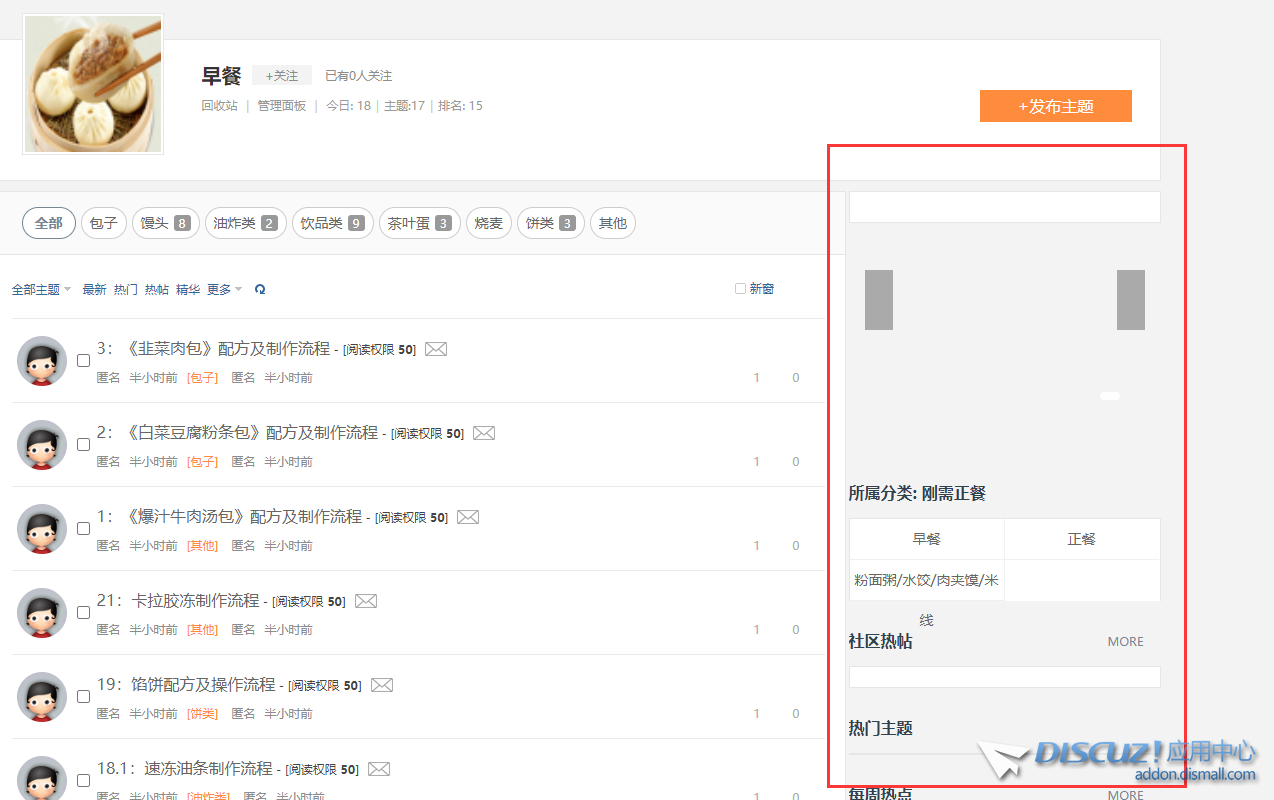Click envelope icon on 卡拉胶冻制作流程 thread
The image size is (1274, 800).
click(x=366, y=601)
